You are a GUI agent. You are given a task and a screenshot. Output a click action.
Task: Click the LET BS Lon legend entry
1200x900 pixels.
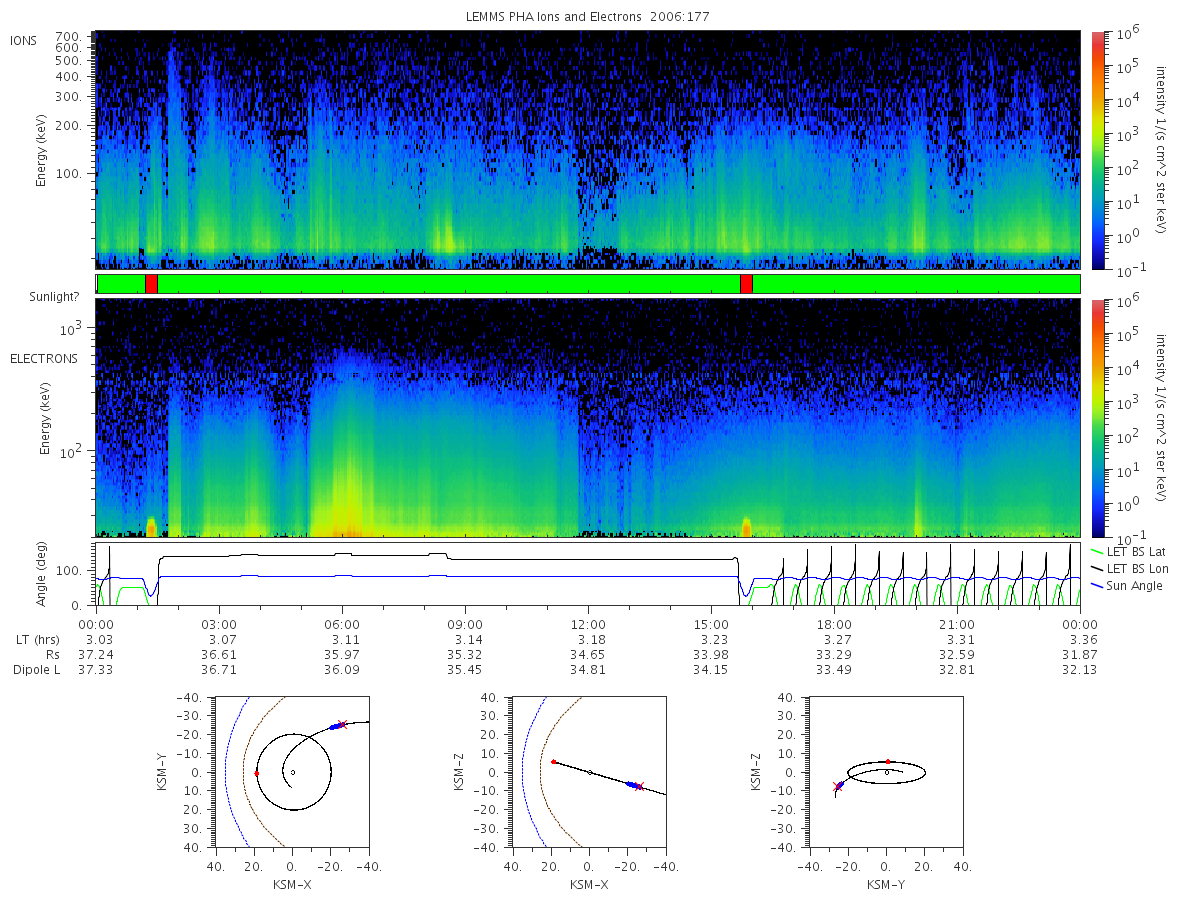(x=1127, y=568)
